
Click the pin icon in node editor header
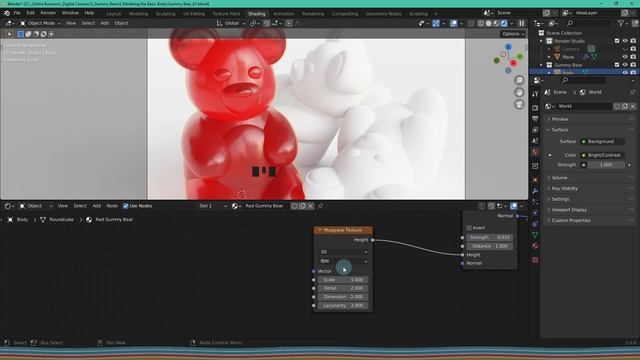point(320,206)
